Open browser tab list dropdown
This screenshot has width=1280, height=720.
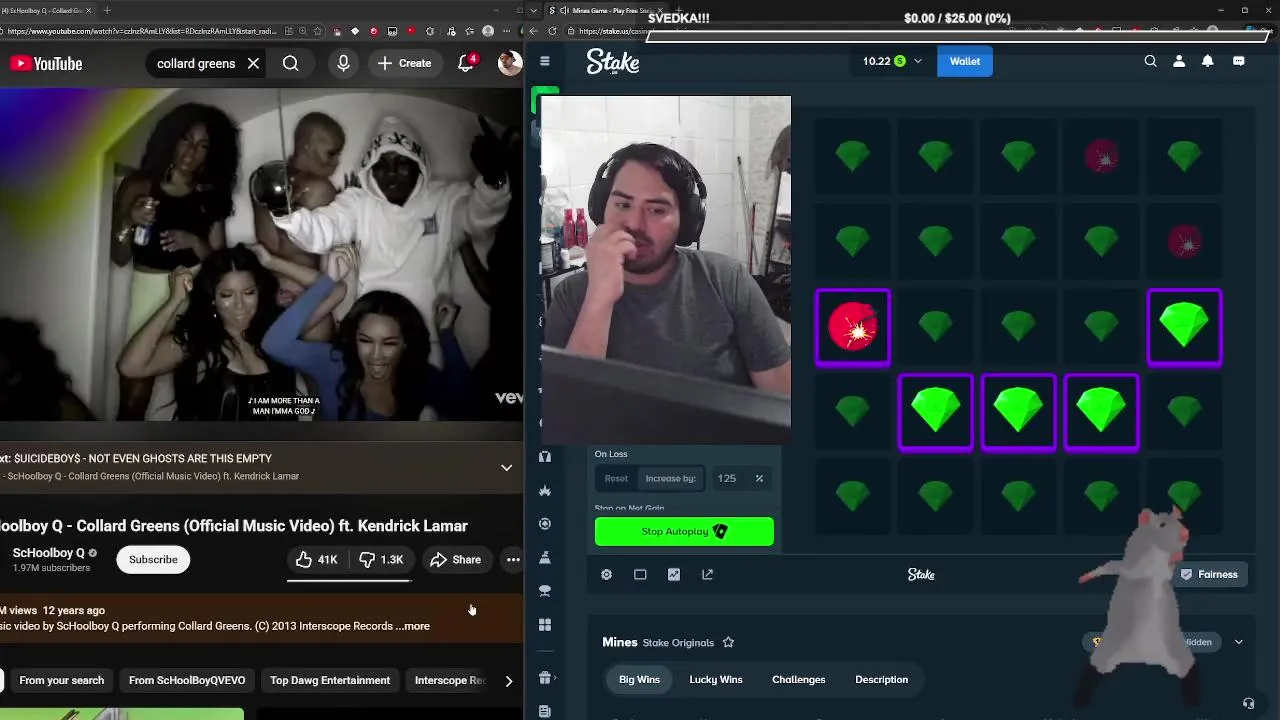(x=533, y=10)
